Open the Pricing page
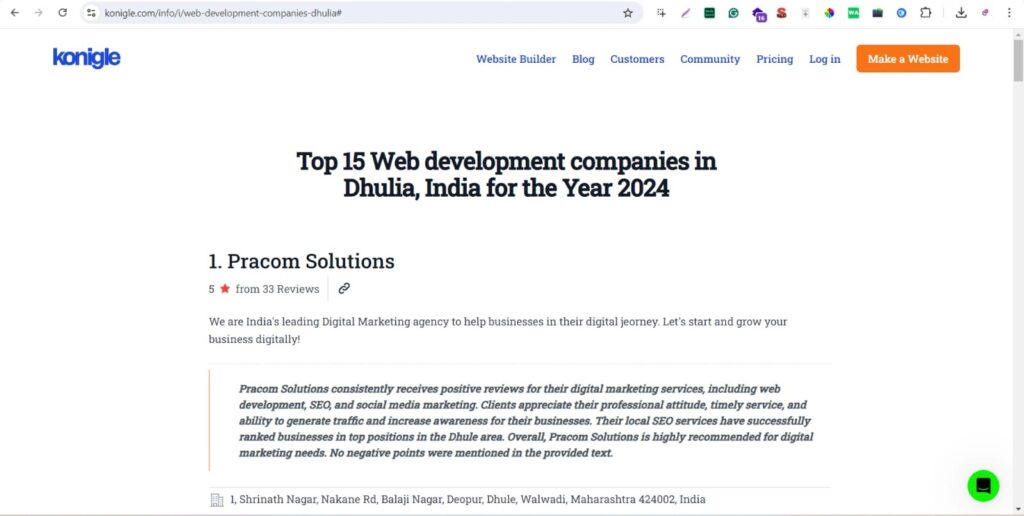This screenshot has width=1024, height=516. 775,59
